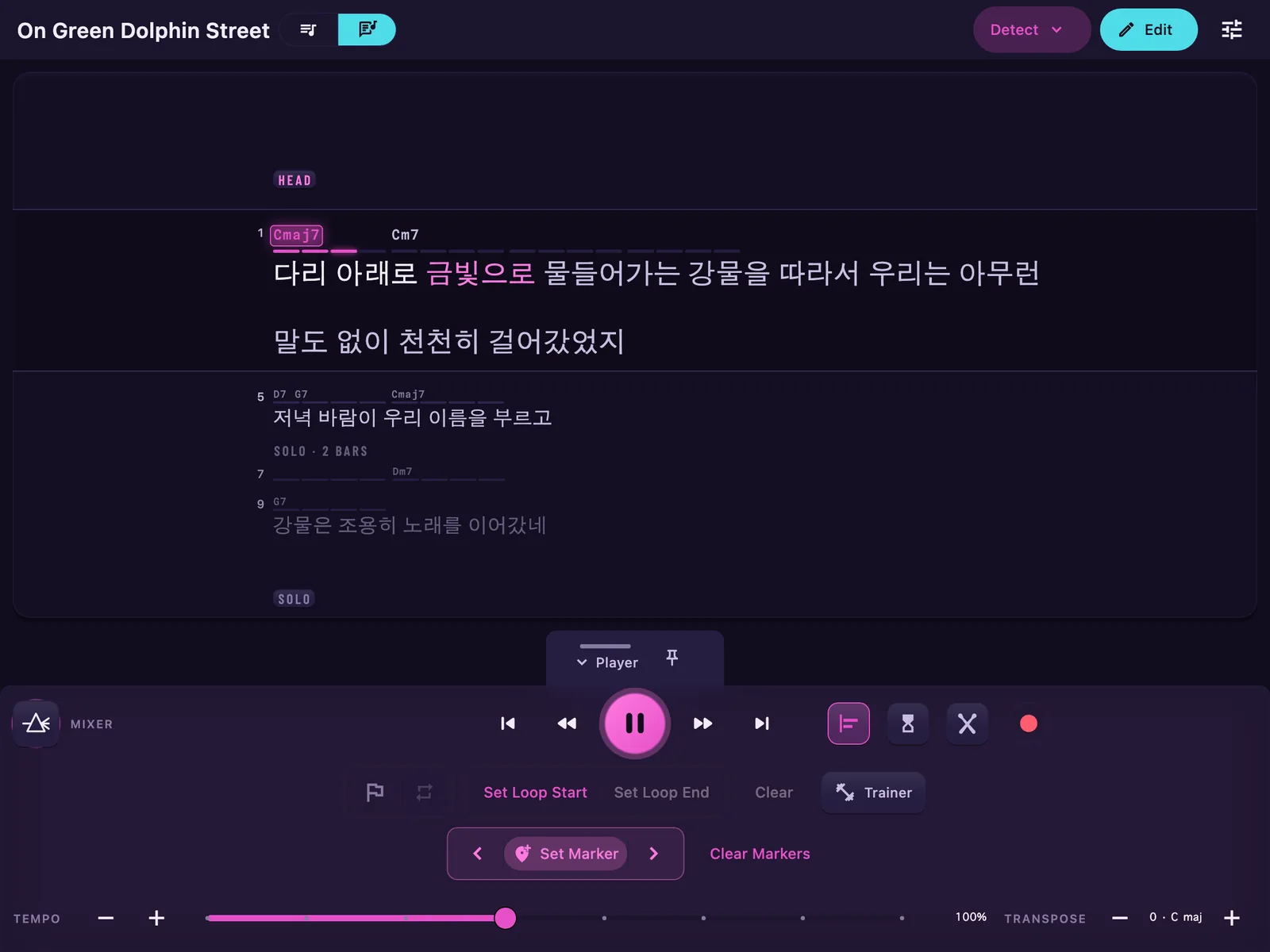Open the Detect dropdown

click(1031, 29)
